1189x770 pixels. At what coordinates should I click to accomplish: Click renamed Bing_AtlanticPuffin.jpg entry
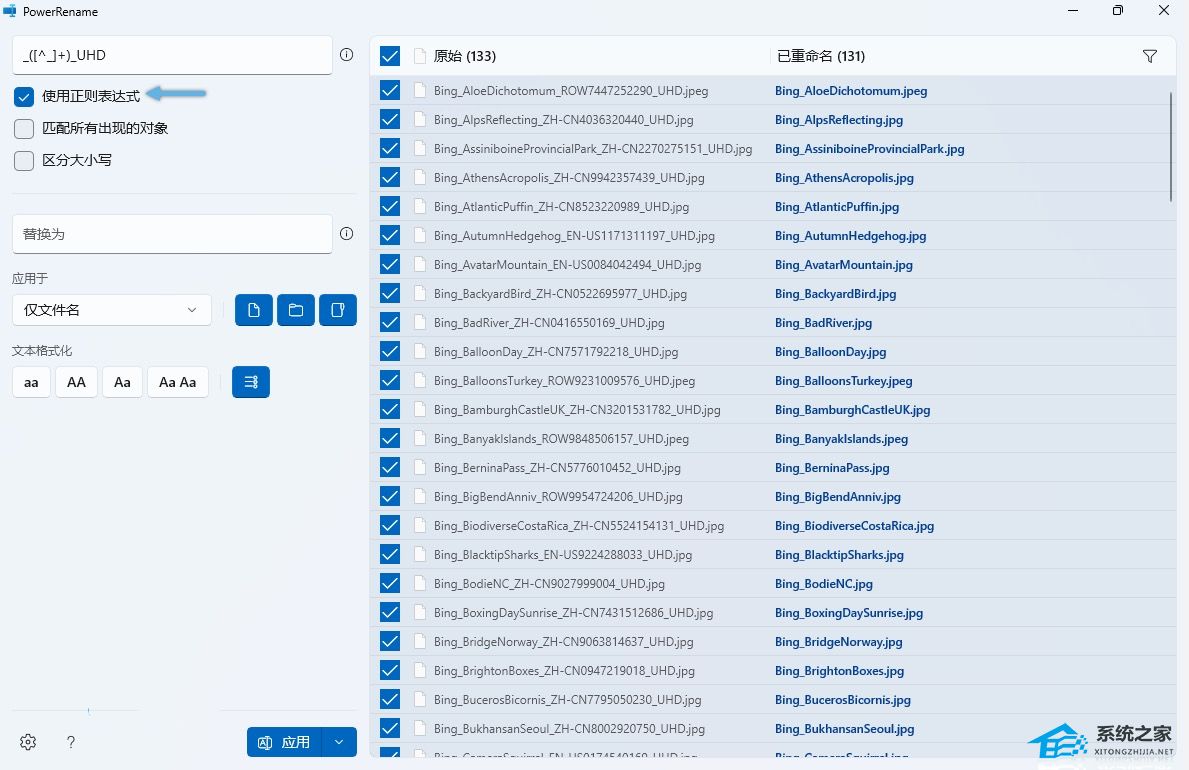[x=837, y=206]
